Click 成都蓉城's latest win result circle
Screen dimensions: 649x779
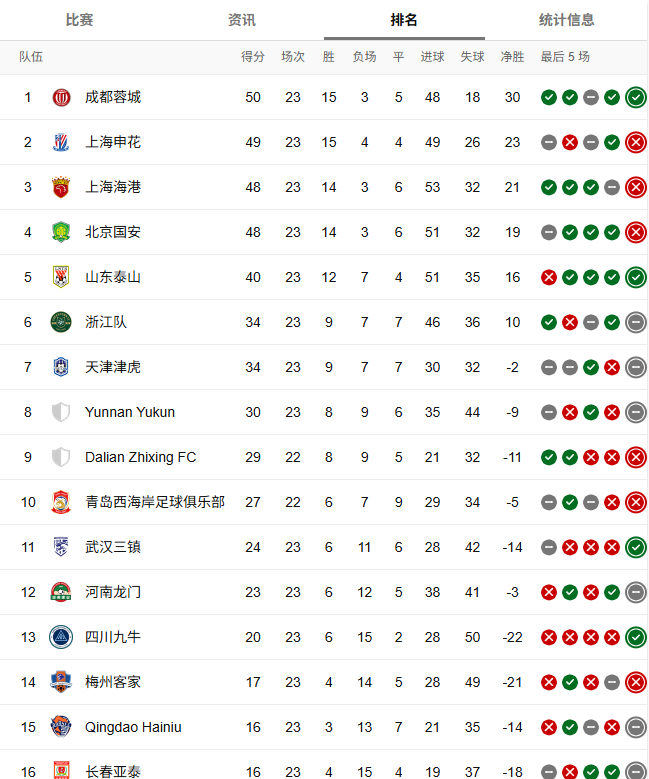click(636, 97)
